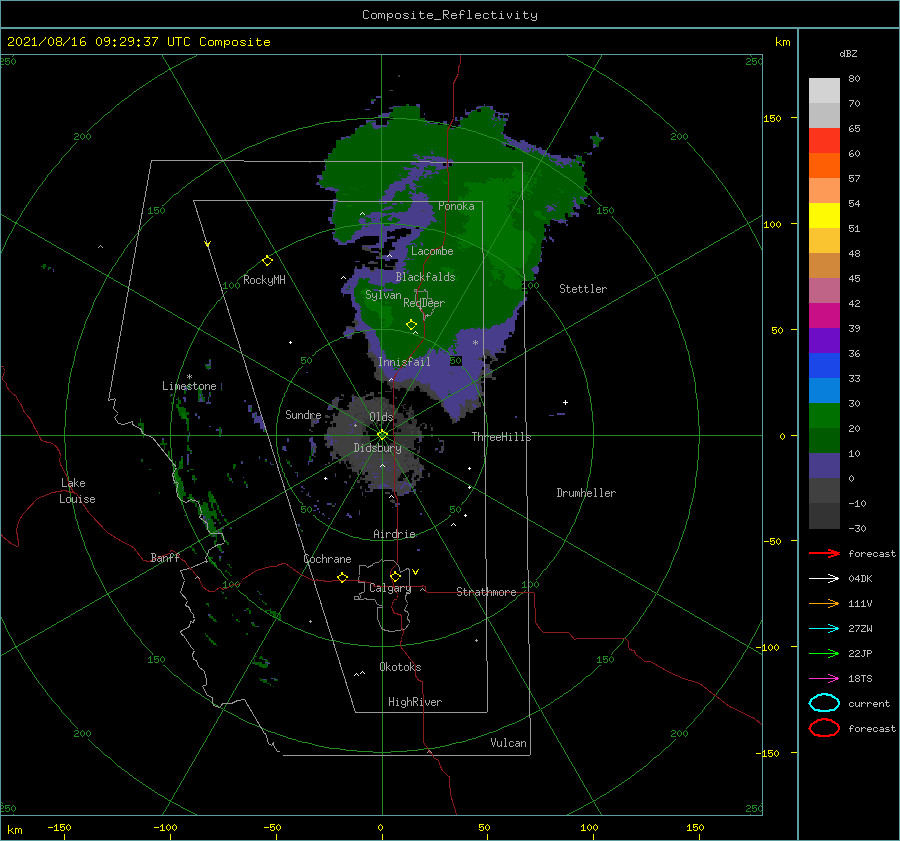Click the Ponoka city label

[456, 206]
